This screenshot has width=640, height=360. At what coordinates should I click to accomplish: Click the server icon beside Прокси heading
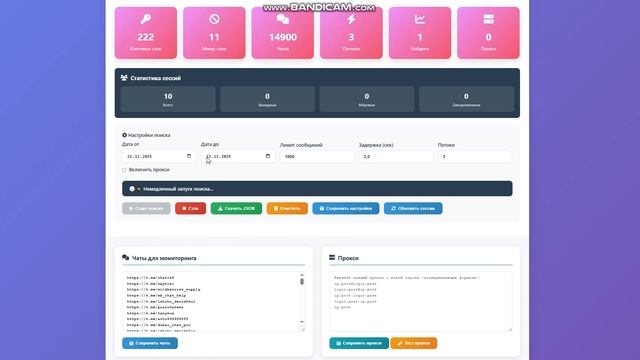[x=332, y=258]
